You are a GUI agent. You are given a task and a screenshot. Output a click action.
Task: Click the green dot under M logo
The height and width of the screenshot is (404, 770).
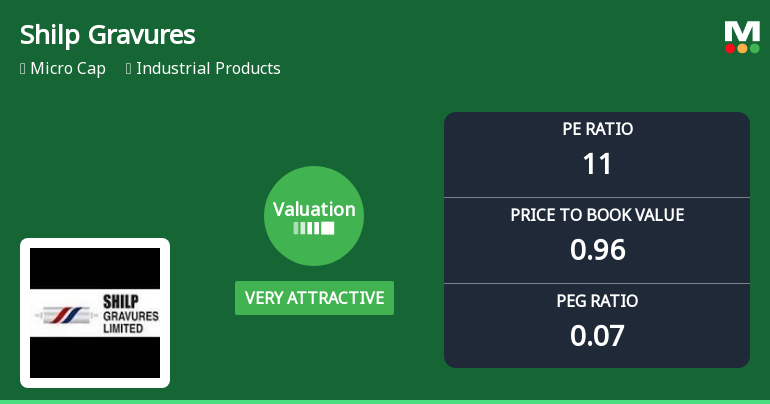[755, 48]
